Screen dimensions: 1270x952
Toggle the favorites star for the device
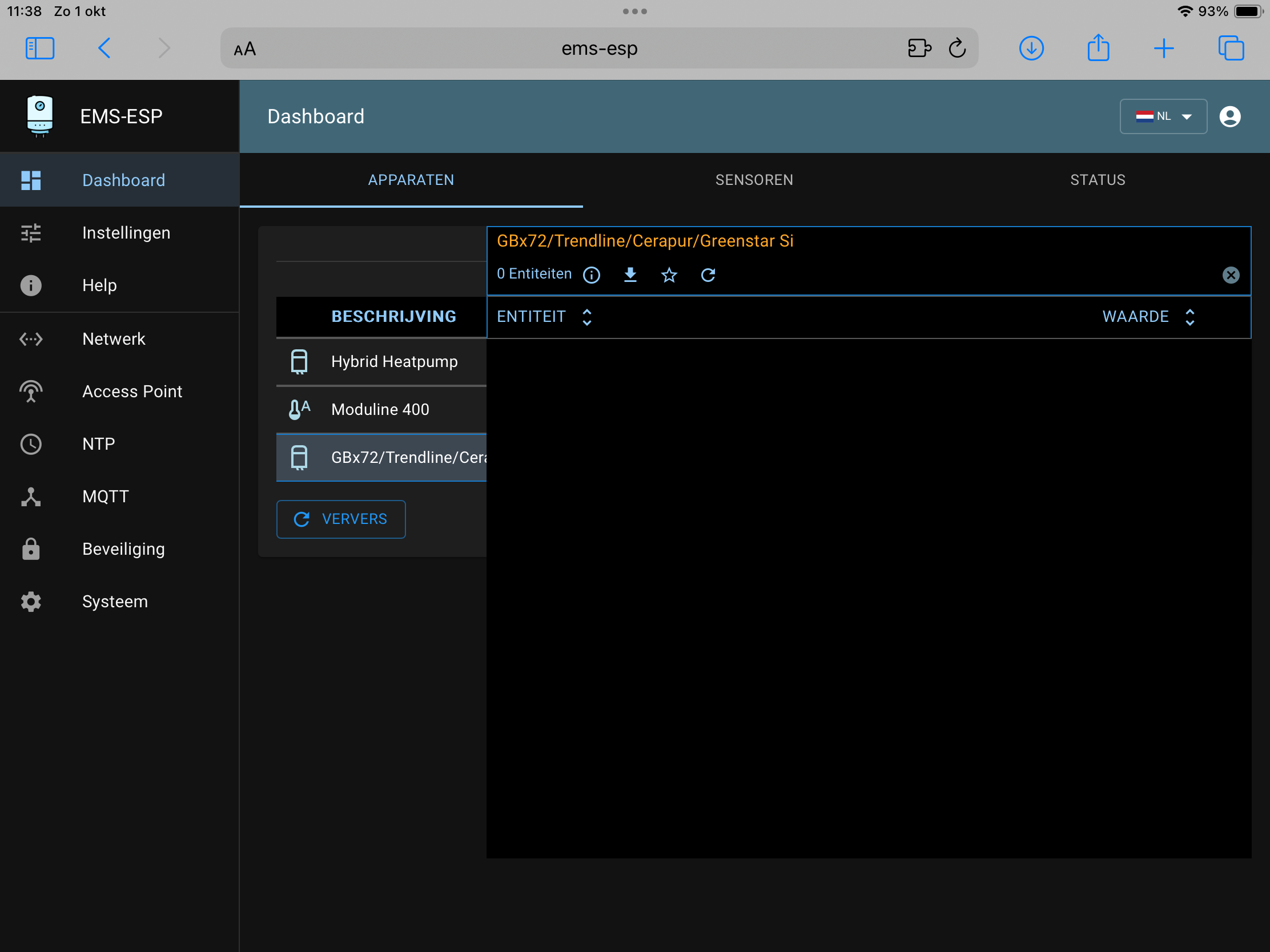coord(669,275)
